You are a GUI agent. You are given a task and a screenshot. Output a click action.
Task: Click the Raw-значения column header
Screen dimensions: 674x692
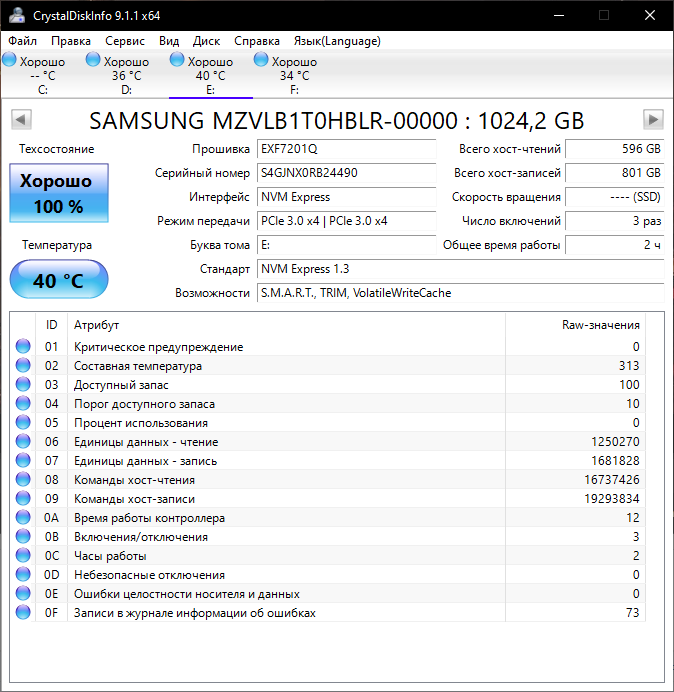click(x=575, y=325)
